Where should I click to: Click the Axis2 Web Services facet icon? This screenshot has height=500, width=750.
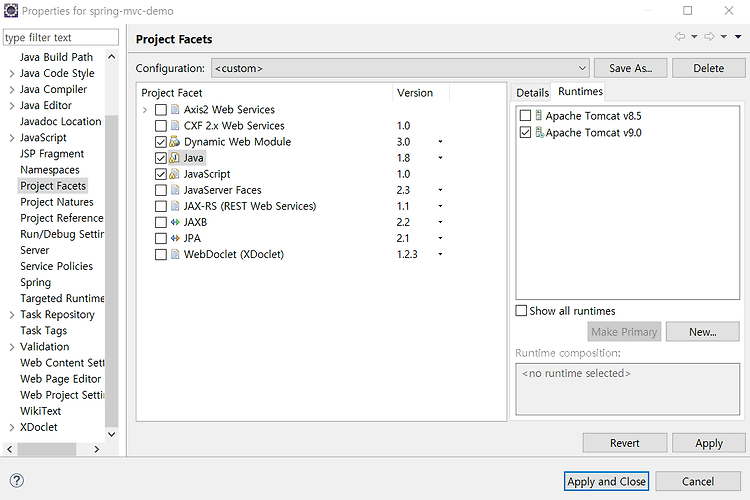(175, 110)
